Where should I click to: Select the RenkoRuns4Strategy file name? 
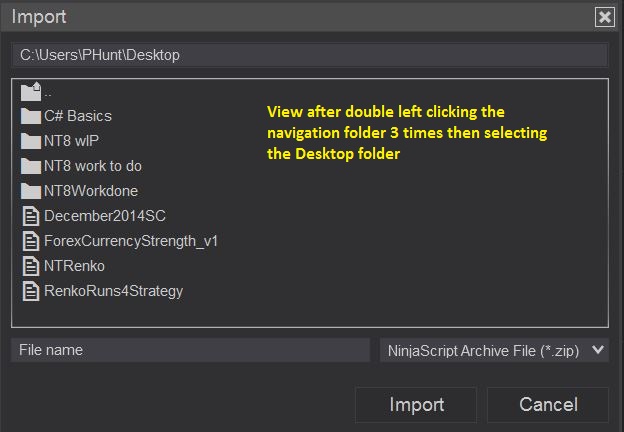tap(113, 291)
